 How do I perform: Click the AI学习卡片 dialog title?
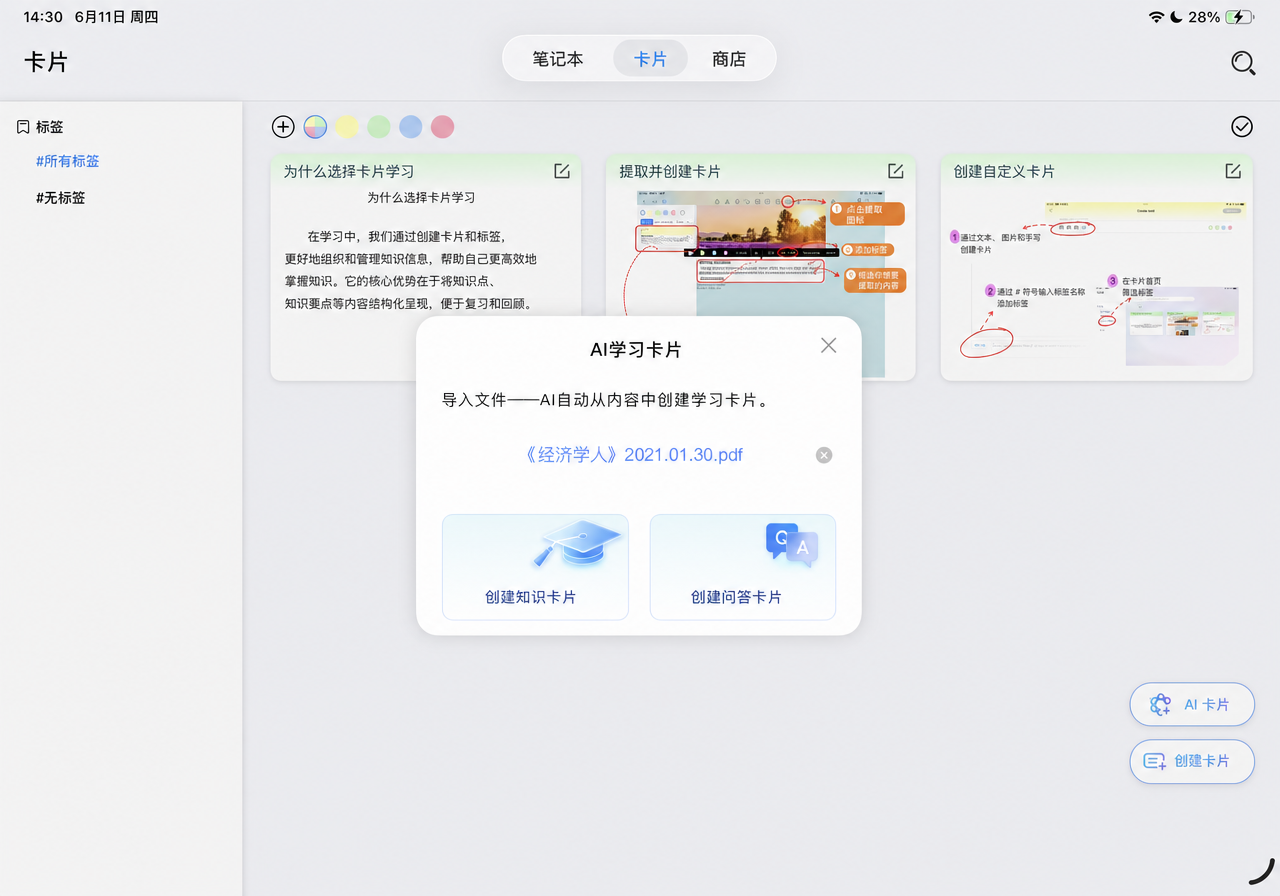pyautogui.click(x=636, y=350)
